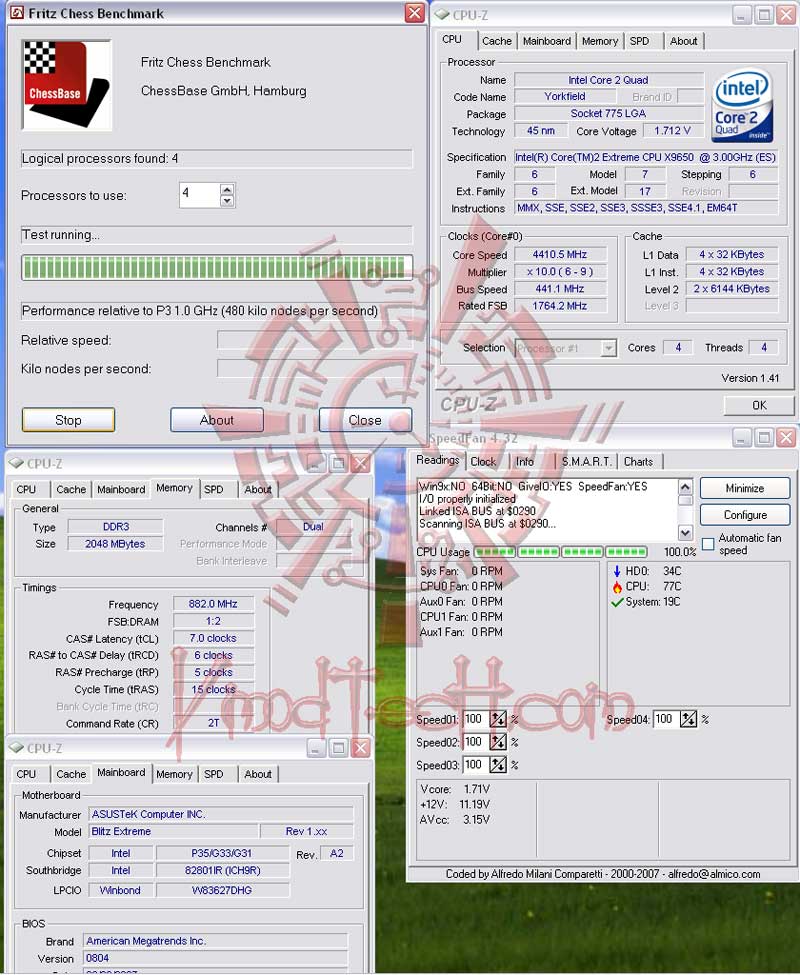Open SpeedFan Info tab
Image resolution: width=800 pixels, height=975 pixels.
(525, 461)
